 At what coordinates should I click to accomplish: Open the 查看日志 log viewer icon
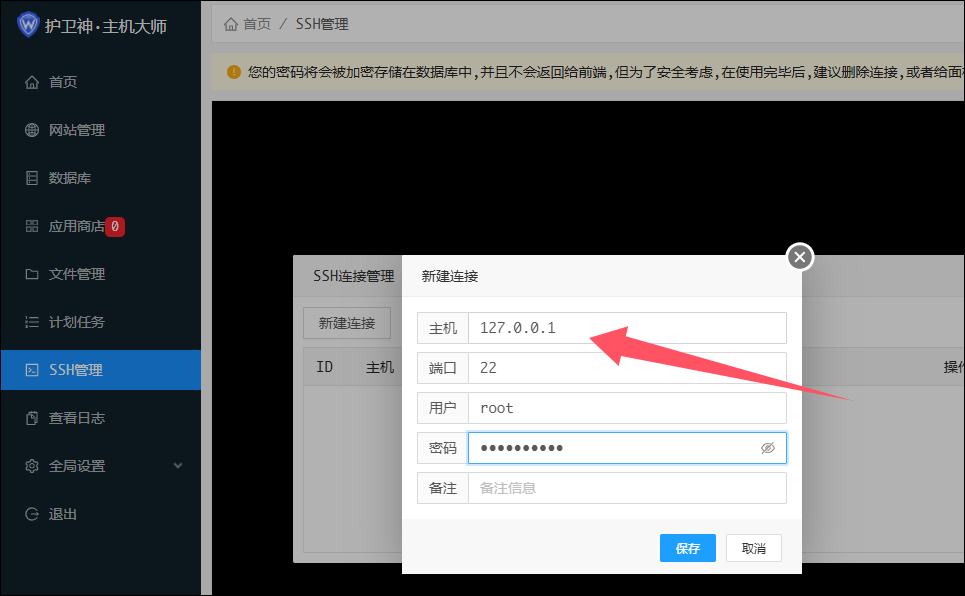click(31, 417)
